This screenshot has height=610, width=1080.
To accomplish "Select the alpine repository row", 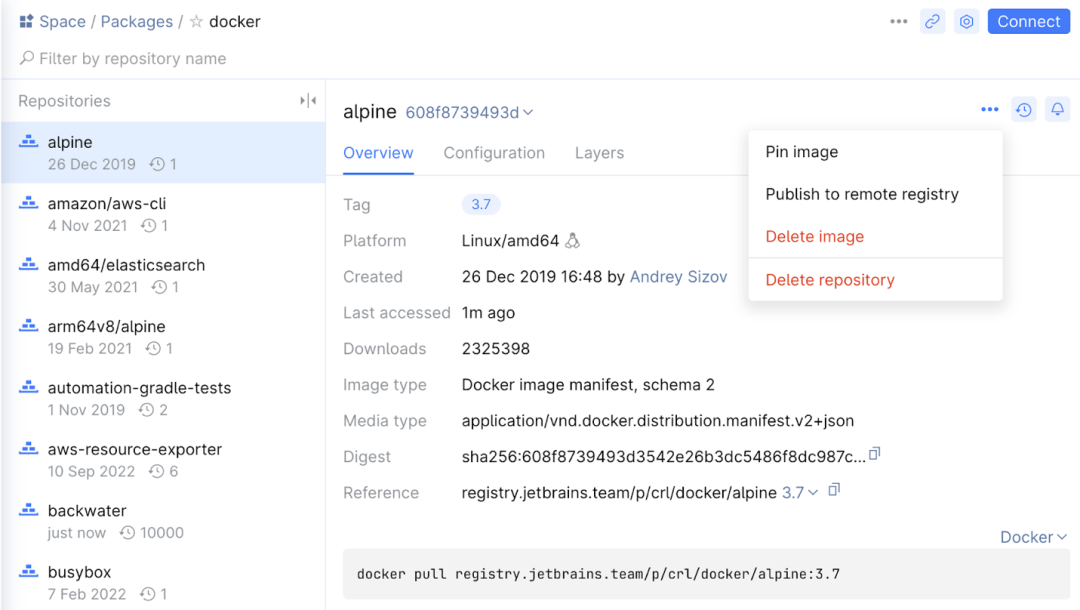I will 163,153.
